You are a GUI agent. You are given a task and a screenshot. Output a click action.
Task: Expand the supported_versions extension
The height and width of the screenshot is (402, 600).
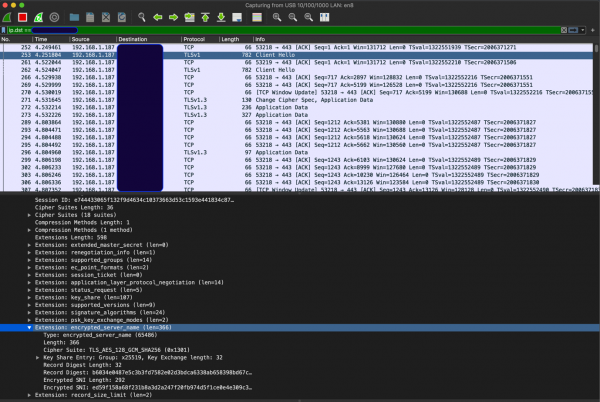pyautogui.click(x=29, y=305)
